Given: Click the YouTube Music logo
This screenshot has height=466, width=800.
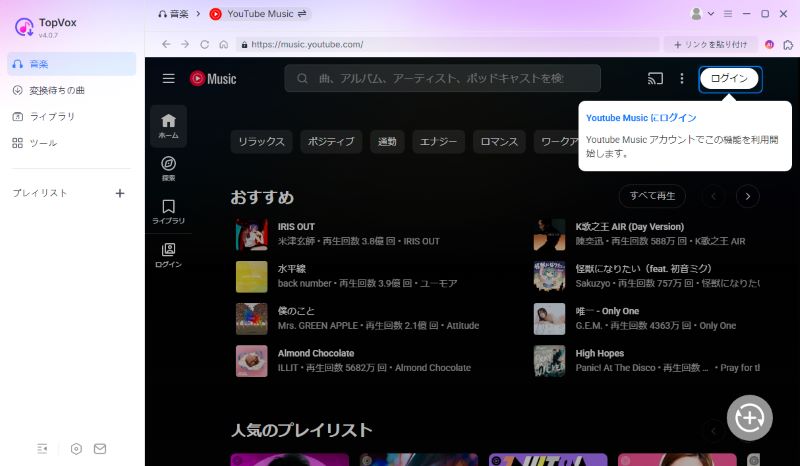Looking at the screenshot, I should click(x=213, y=78).
